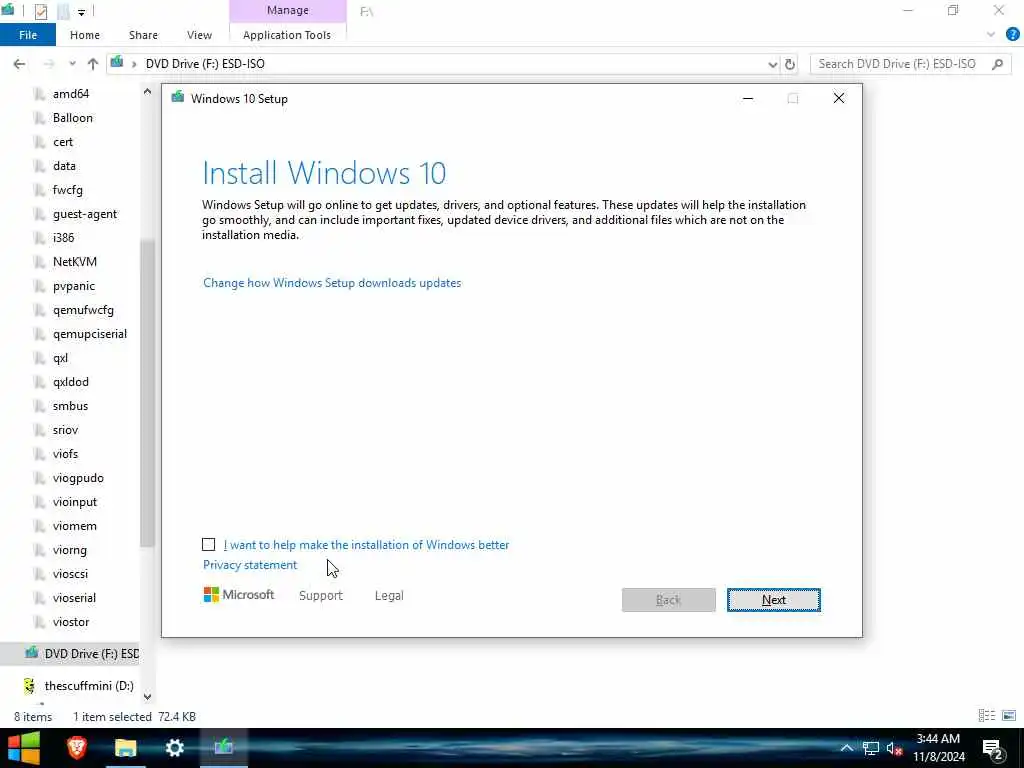Open the Windows Start menu
Screen dimensions: 1024x768
[24, 748]
